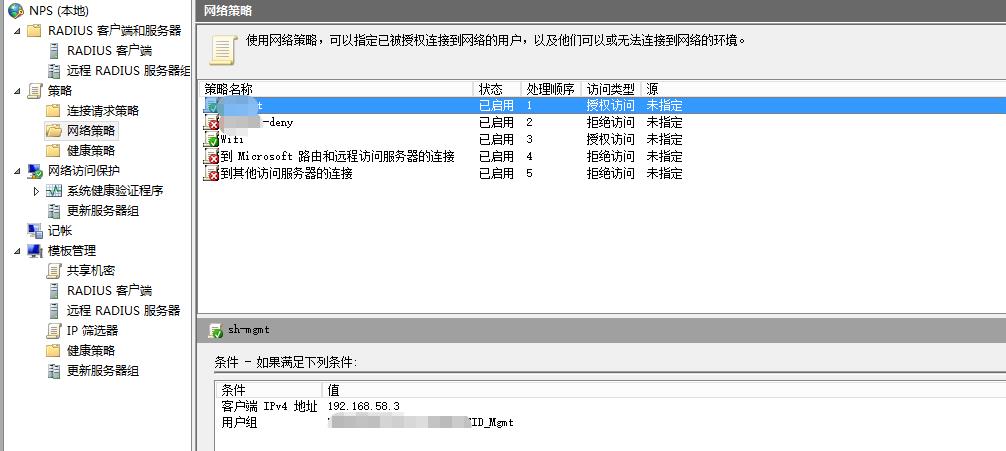Screen dimensions: 1006x451
Task: Click the NPS (本地) root globe icon
Action: pos(16,11)
